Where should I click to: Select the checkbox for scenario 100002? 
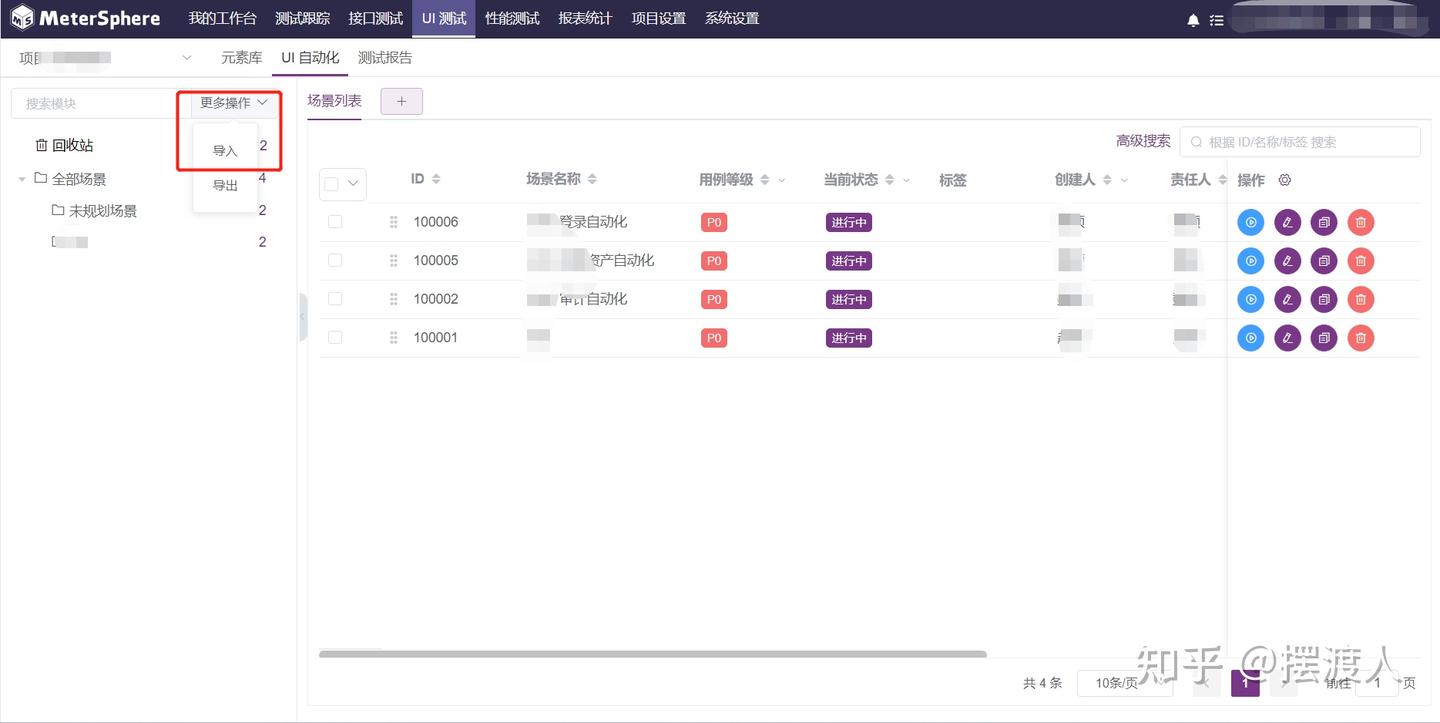pos(335,299)
